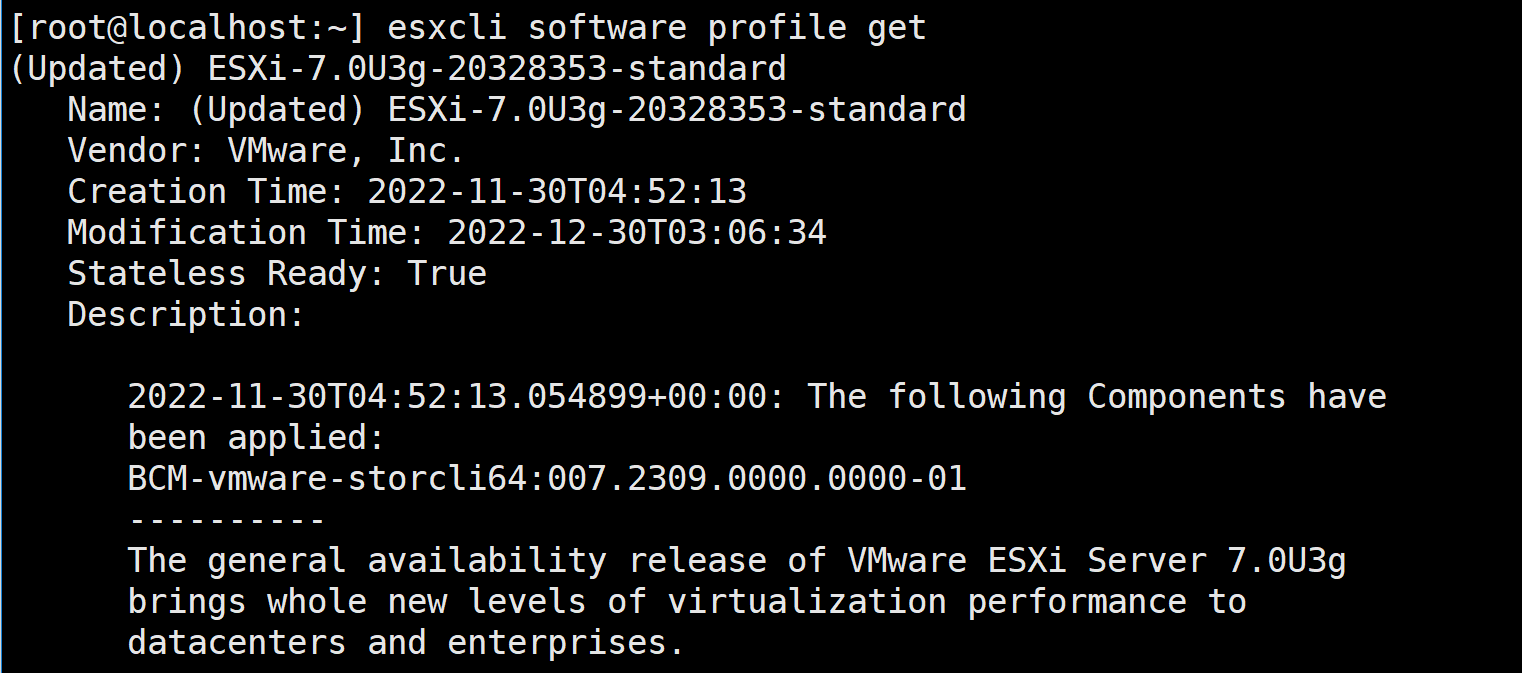Click the dashed separator line
This screenshot has height=673, width=1522.
point(226,520)
